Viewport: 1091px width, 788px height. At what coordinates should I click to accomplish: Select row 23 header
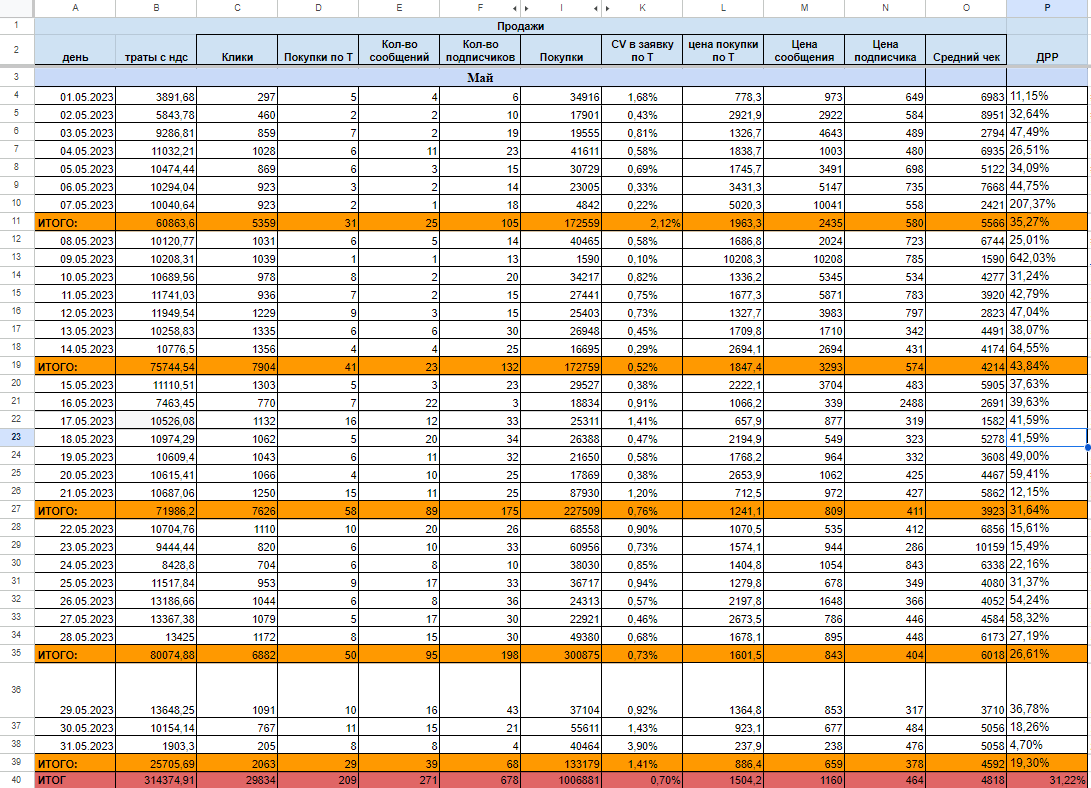coord(17,437)
